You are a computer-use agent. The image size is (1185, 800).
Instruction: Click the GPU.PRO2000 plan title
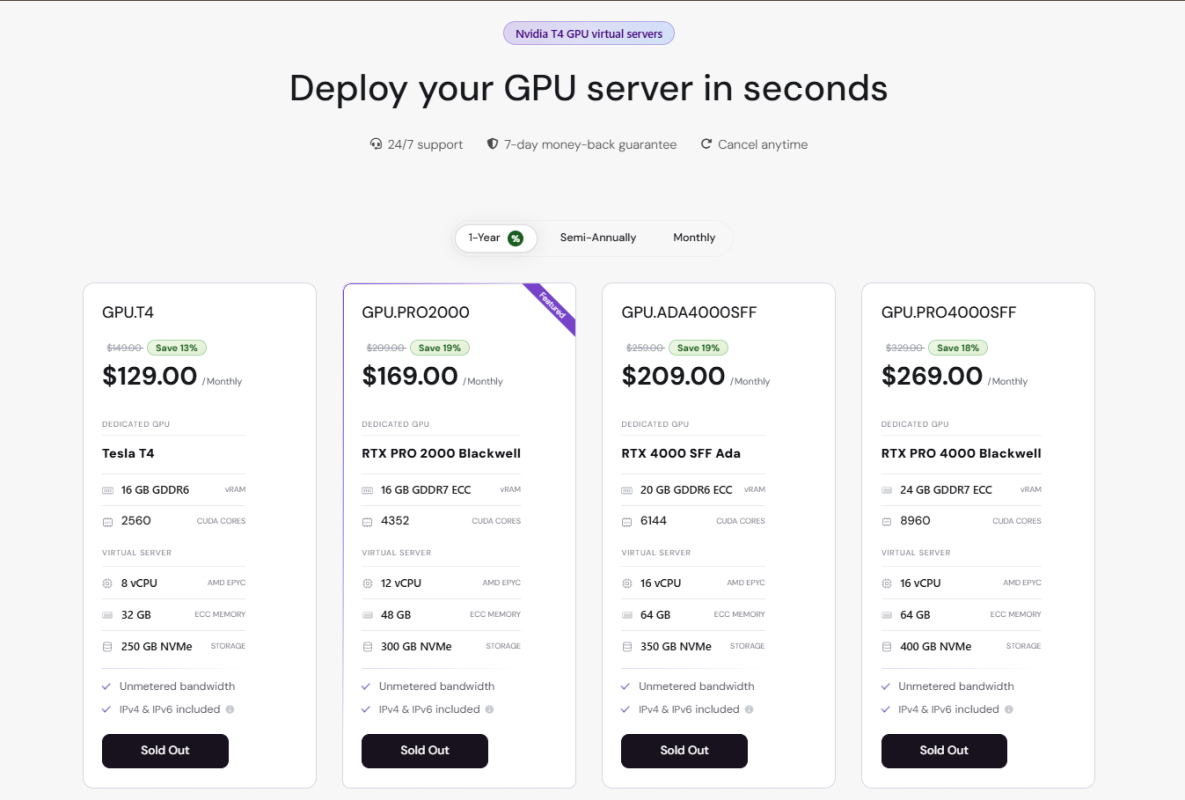(416, 312)
